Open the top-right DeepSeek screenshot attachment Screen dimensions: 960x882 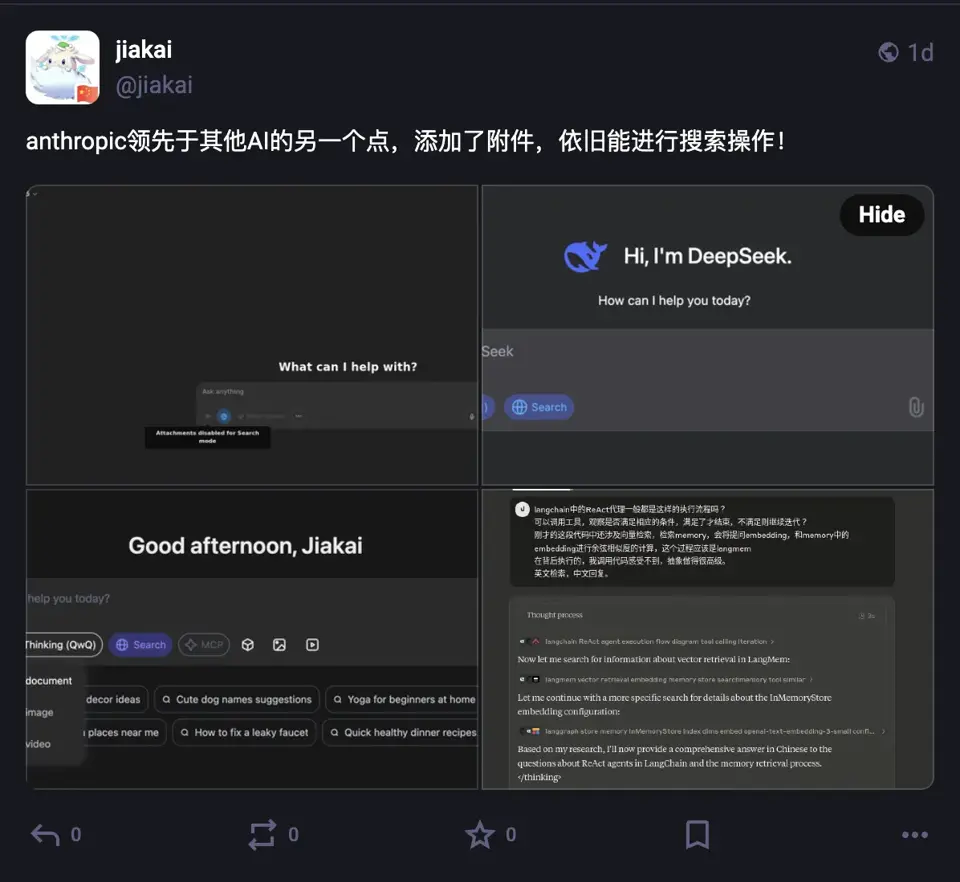[x=708, y=335]
